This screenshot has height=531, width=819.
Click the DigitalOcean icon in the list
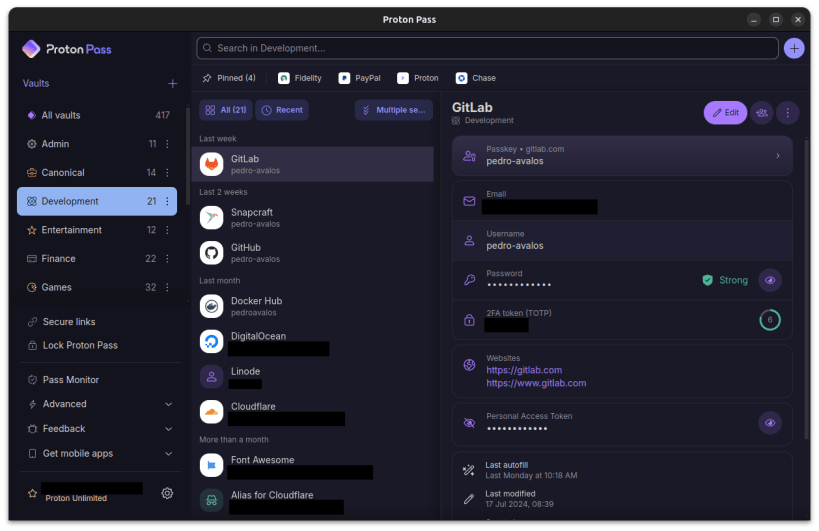(212, 341)
